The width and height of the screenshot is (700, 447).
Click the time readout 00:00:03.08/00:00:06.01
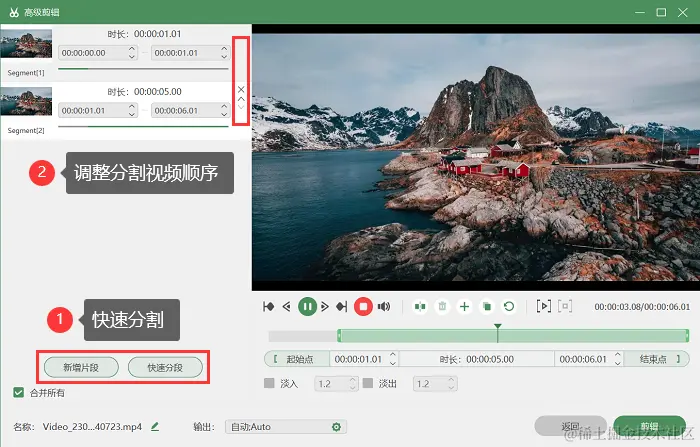642,307
